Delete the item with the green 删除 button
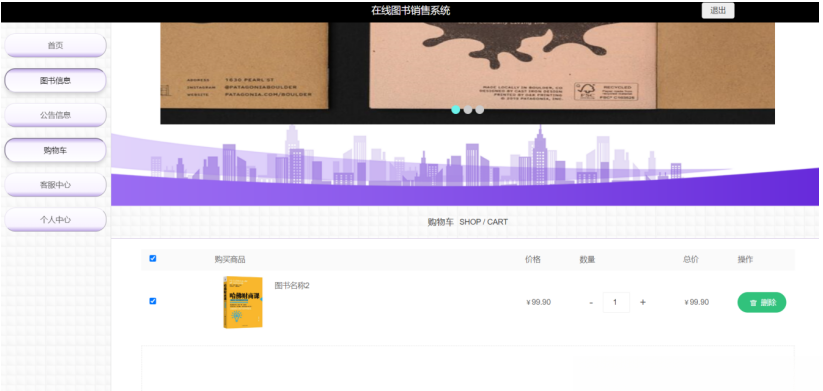 pyautogui.click(x=762, y=302)
